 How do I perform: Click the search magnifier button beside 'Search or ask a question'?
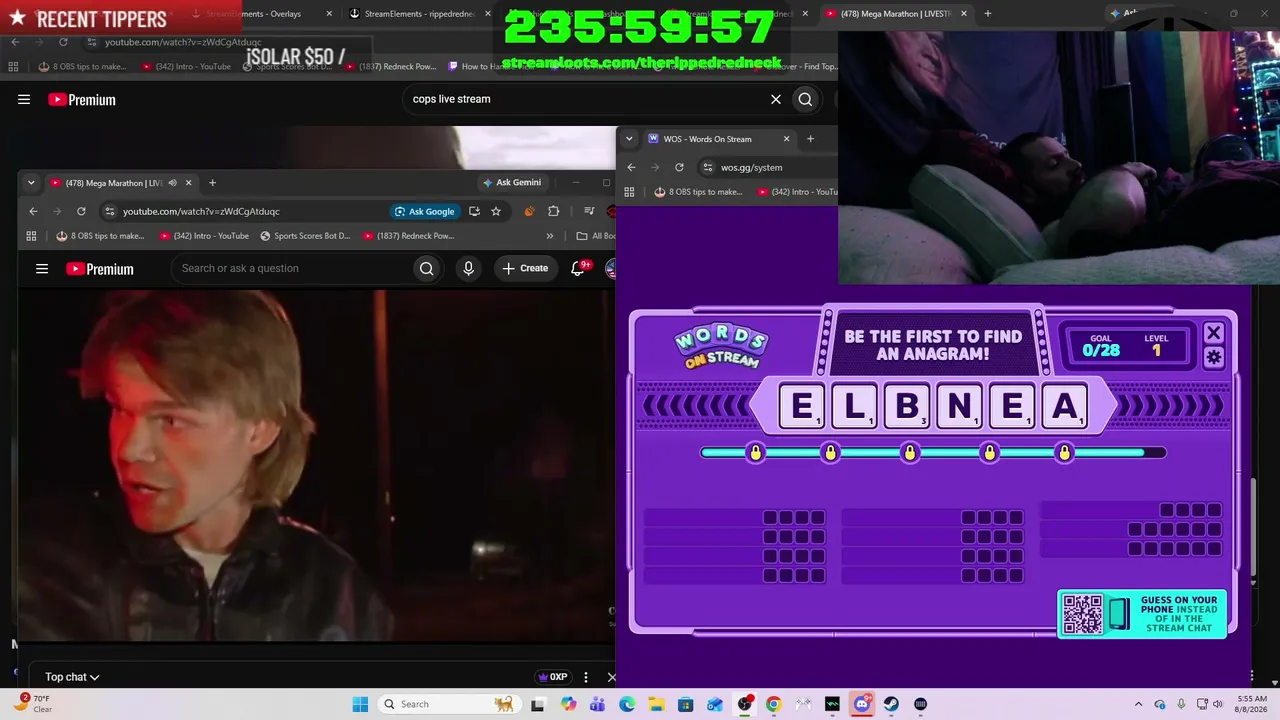pos(427,268)
